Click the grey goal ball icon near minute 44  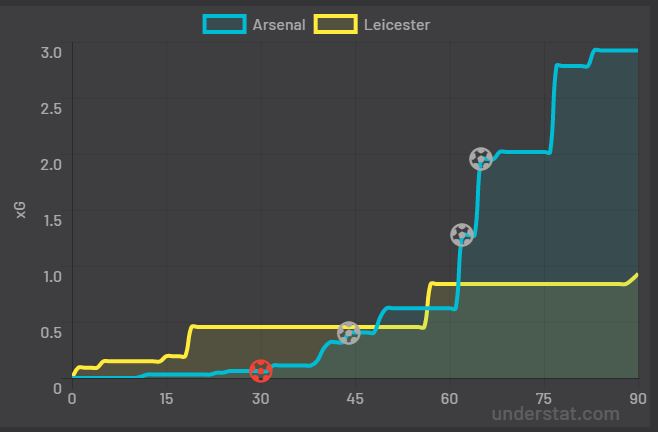point(349,333)
